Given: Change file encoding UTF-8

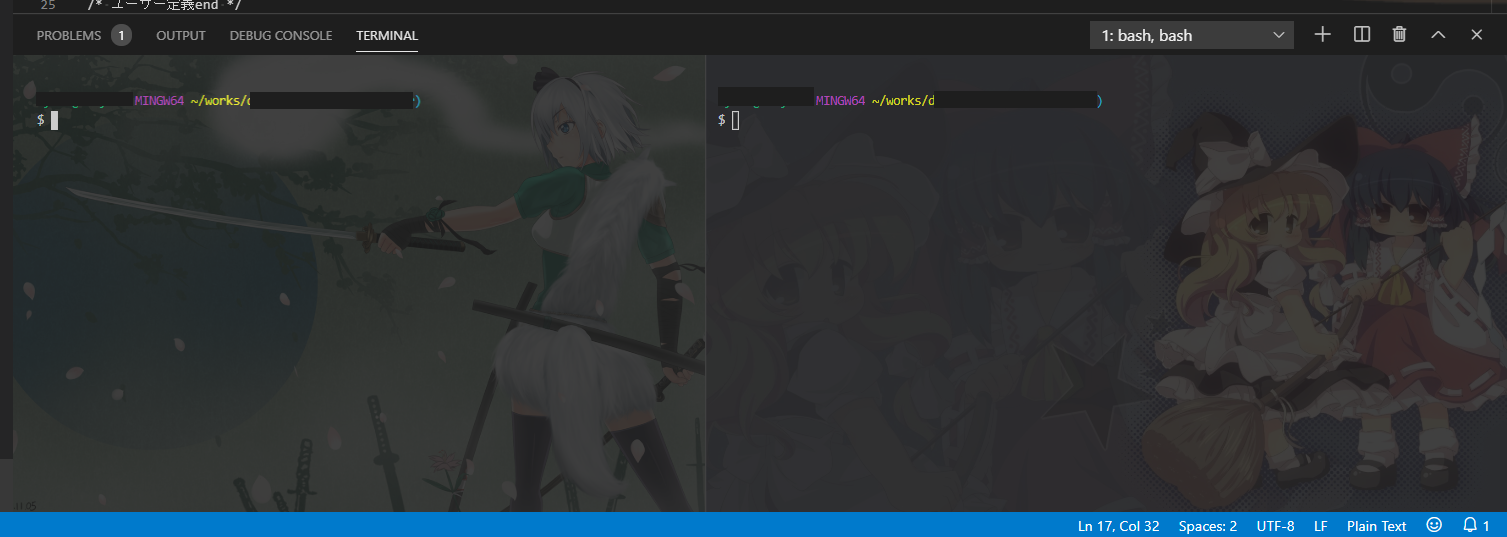Looking at the screenshot, I should click(1275, 525).
